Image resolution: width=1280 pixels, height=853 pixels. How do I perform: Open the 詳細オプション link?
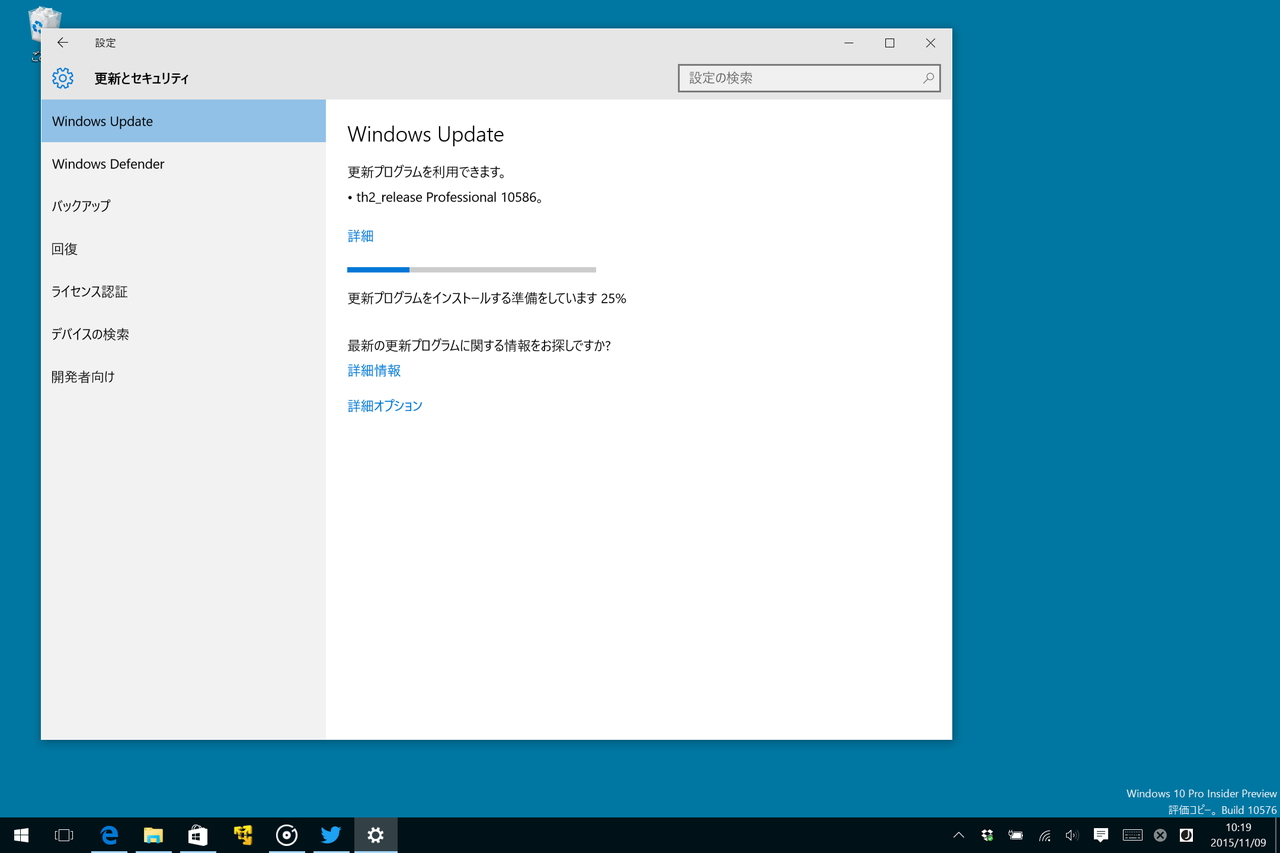click(x=385, y=406)
